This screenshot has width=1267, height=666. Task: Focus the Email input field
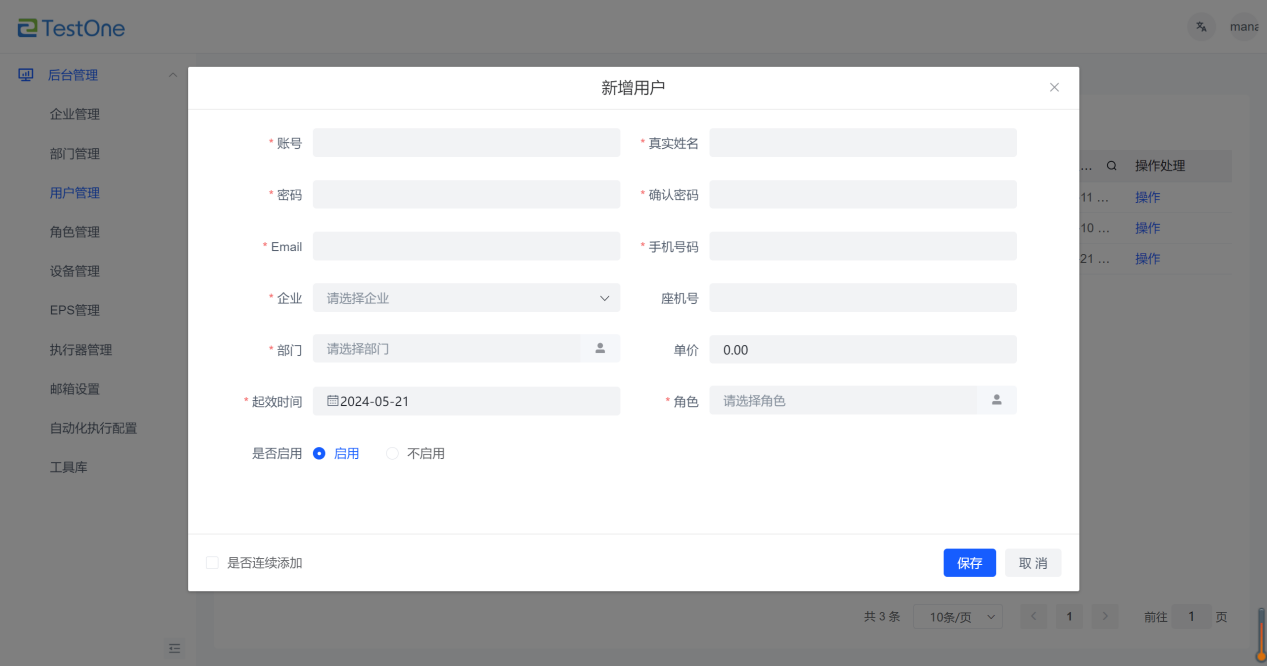(466, 246)
